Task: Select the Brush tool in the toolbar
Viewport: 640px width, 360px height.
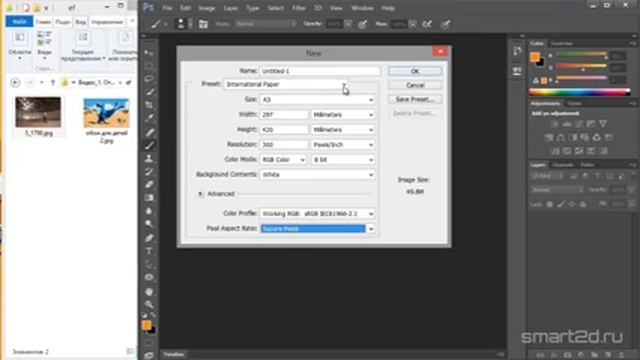Action: (149, 145)
